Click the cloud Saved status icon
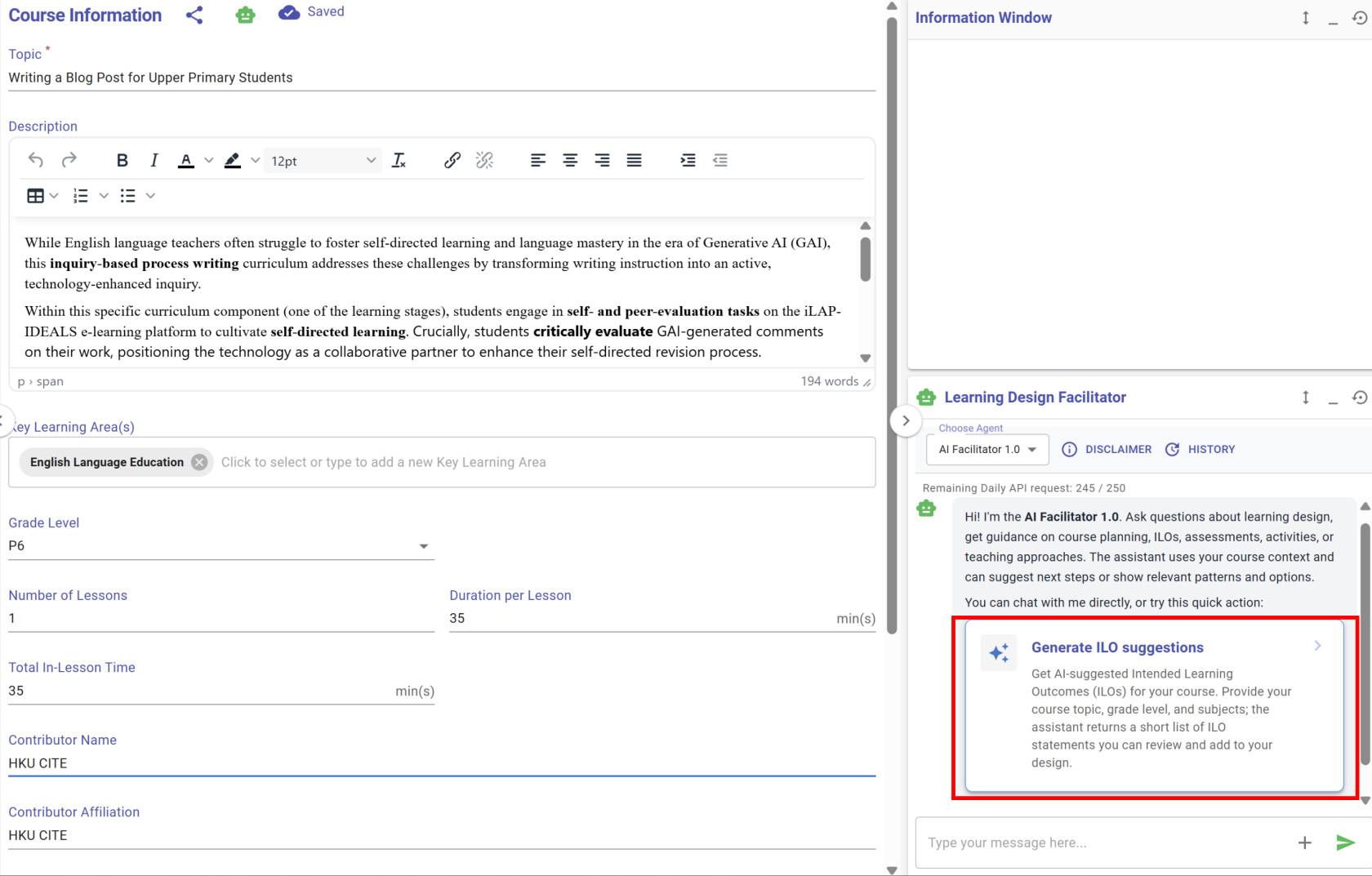Viewport: 1372px width, 876px height. tap(288, 12)
